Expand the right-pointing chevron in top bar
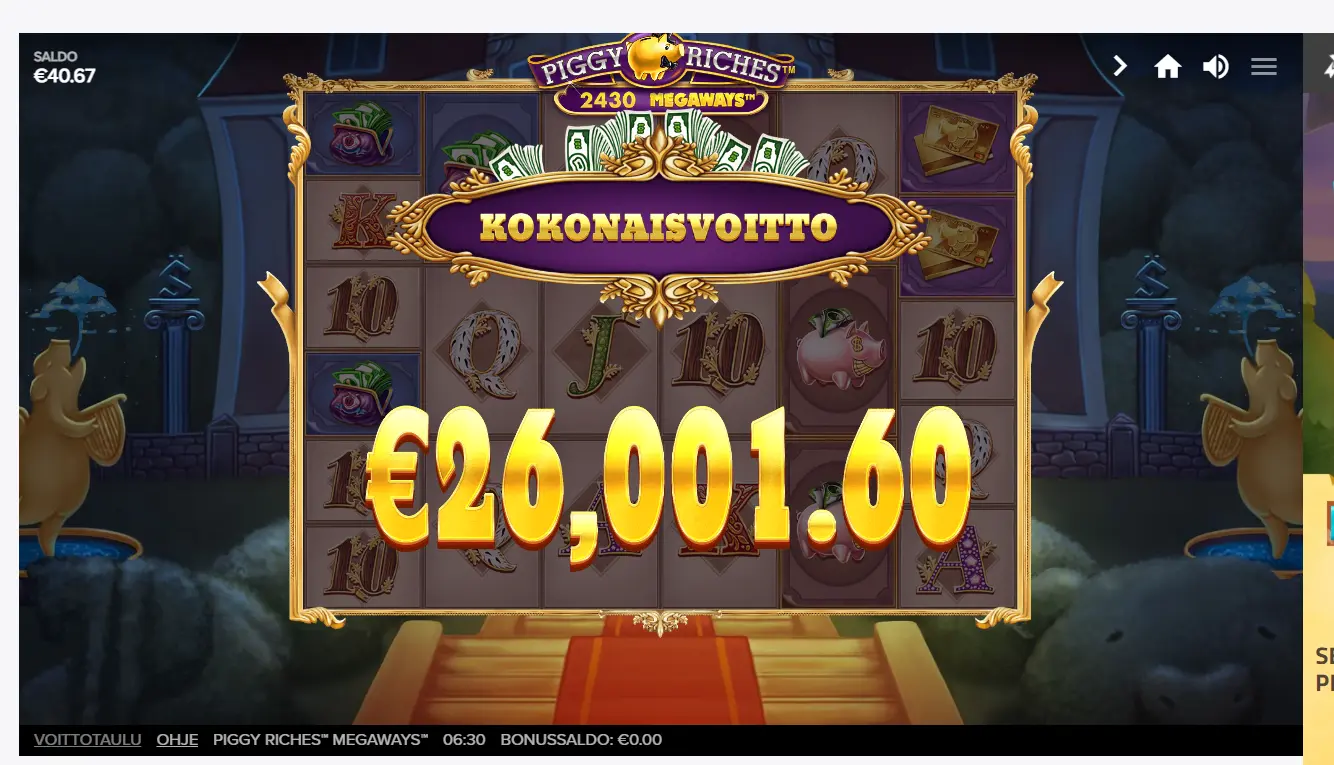The image size is (1334, 765). click(1120, 66)
